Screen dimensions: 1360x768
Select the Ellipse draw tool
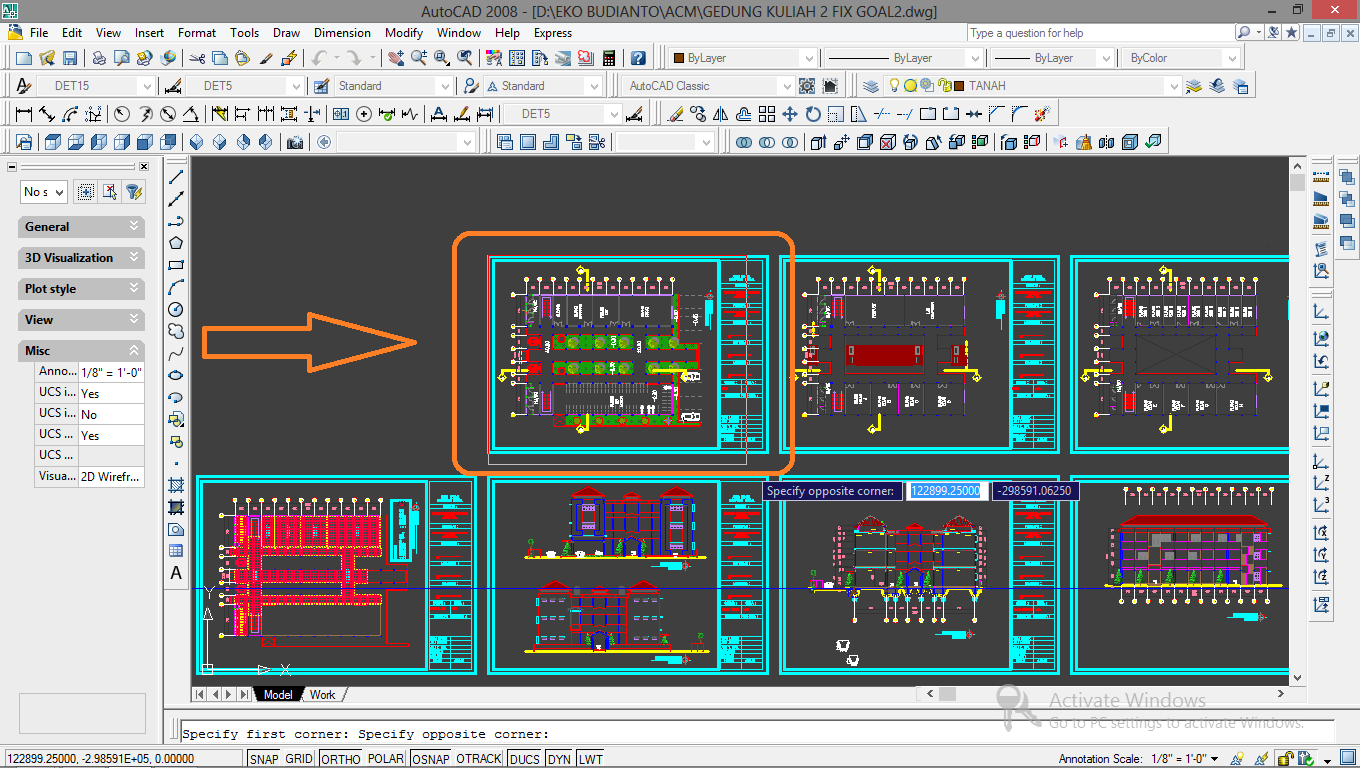click(x=176, y=375)
